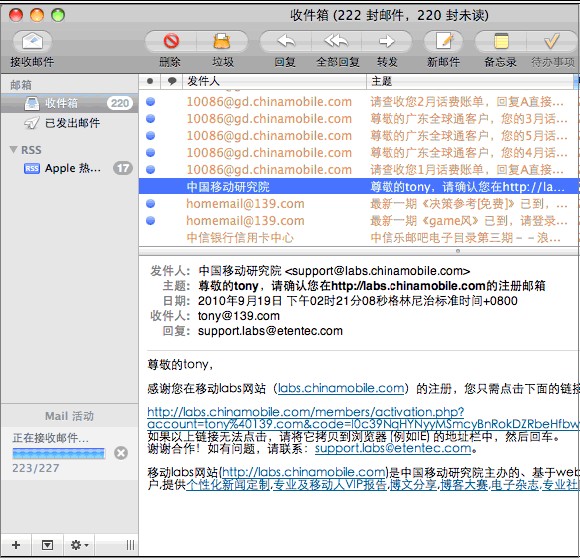Select the 您的5月话 chinamobile message
The height and width of the screenshot is (560, 580).
(x=359, y=136)
